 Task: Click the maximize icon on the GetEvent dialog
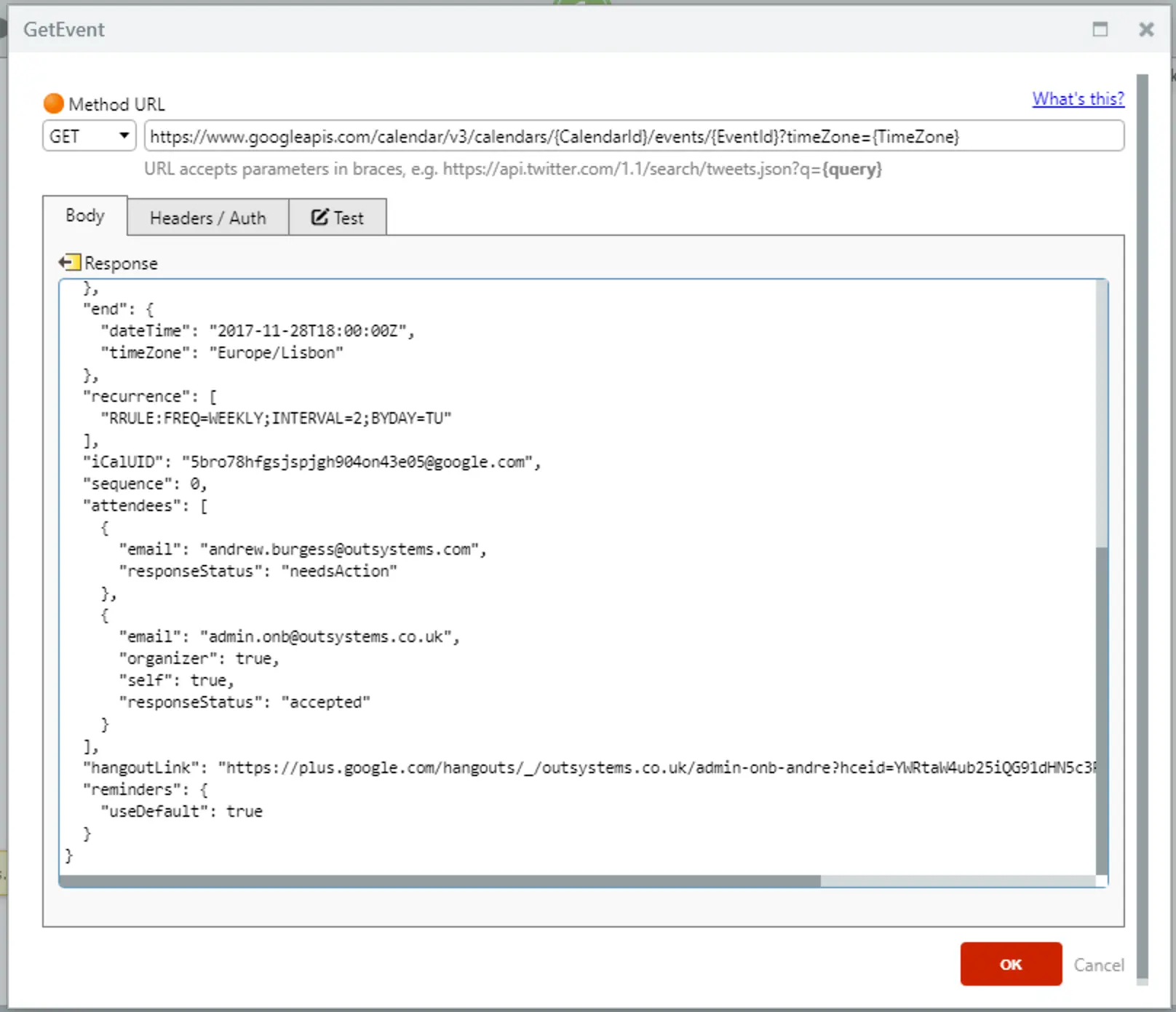pos(1100,30)
